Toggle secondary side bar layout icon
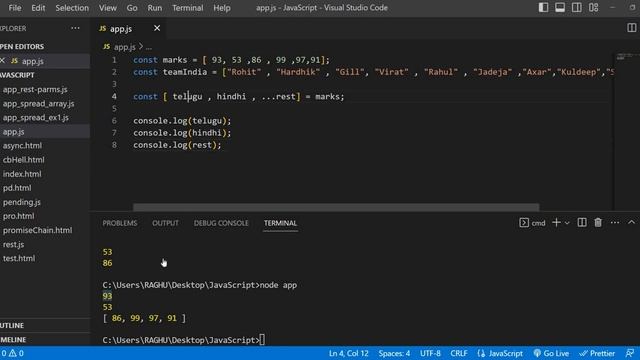The width and height of the screenshot is (640, 360). point(576,8)
